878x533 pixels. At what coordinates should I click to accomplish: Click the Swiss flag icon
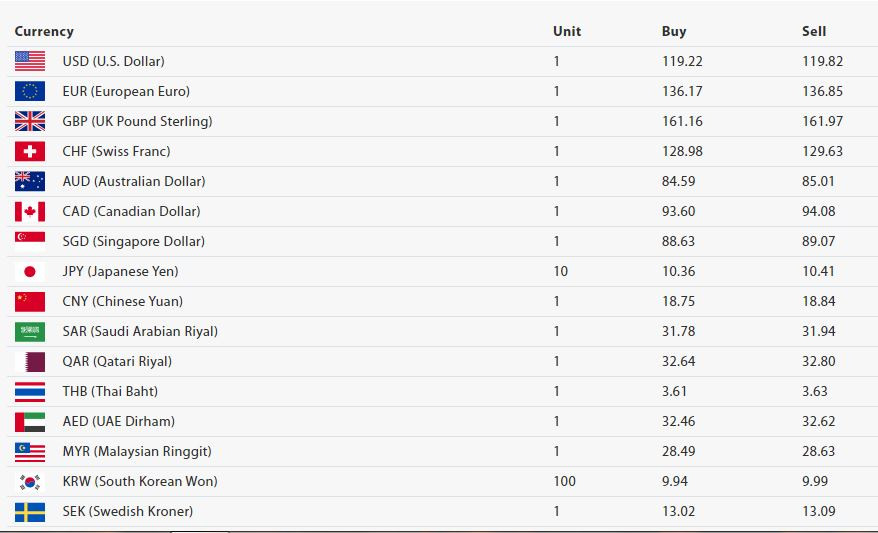30,151
